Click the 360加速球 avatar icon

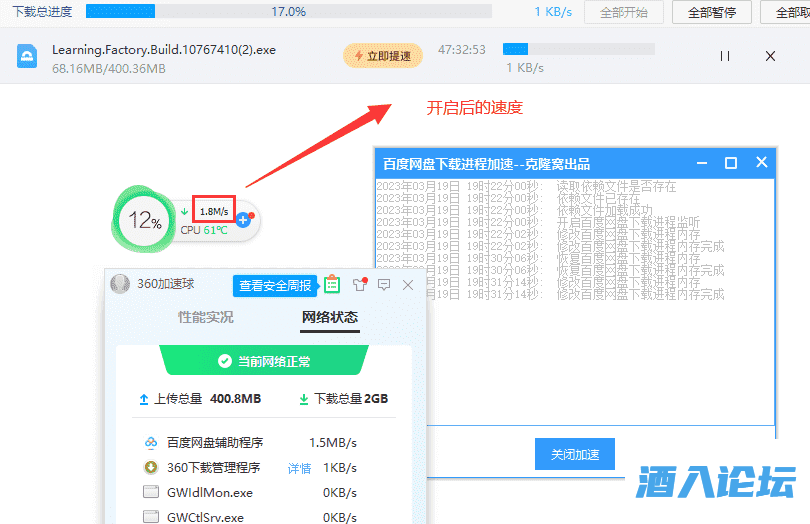coord(120,284)
